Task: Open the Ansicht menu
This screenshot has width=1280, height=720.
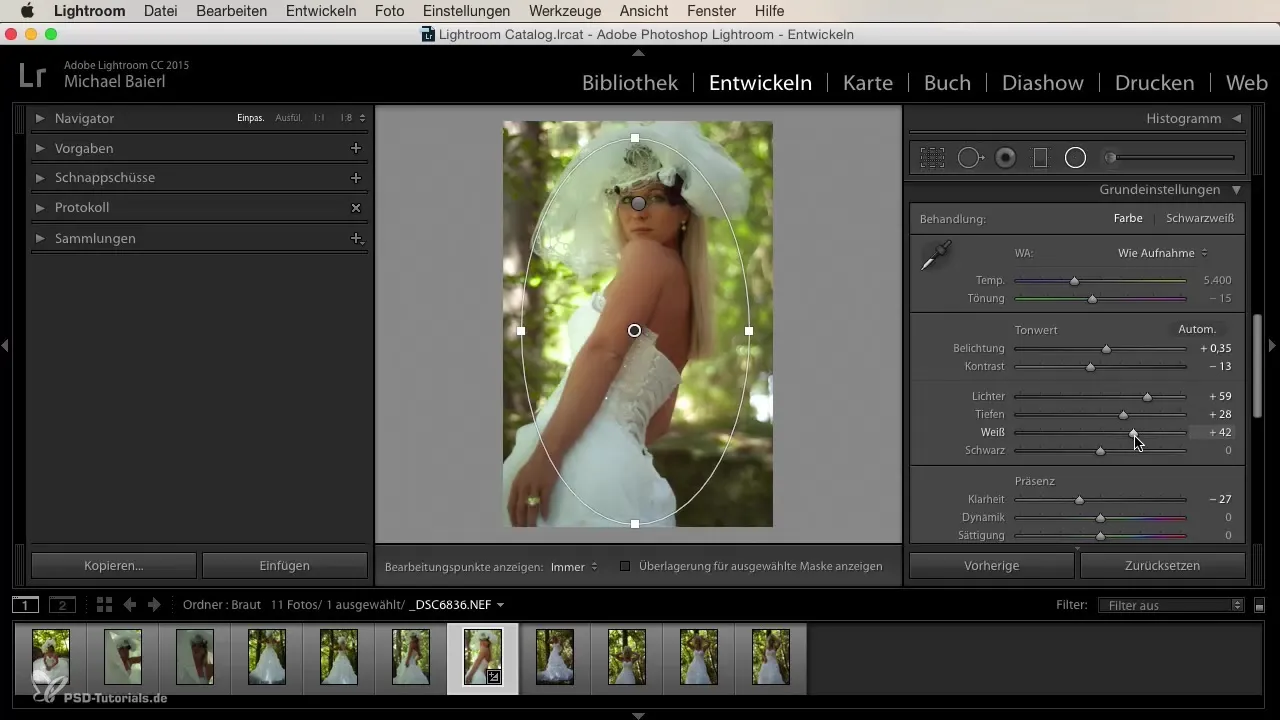Action: [x=645, y=11]
